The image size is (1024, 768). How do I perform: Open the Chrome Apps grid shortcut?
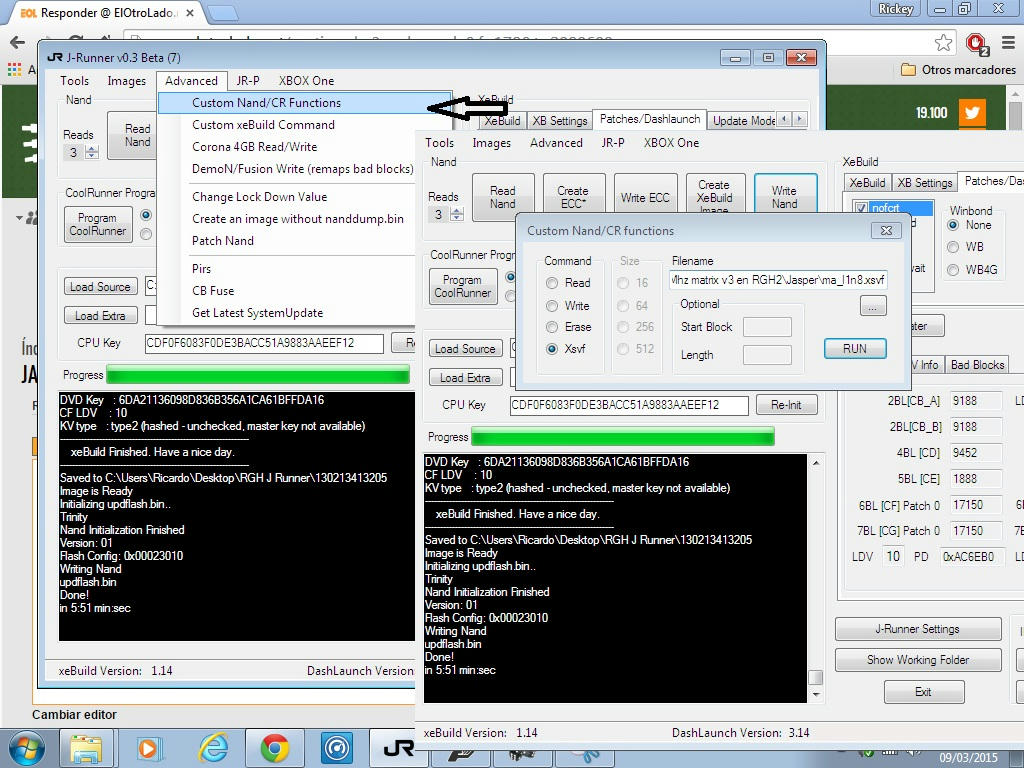coord(14,69)
